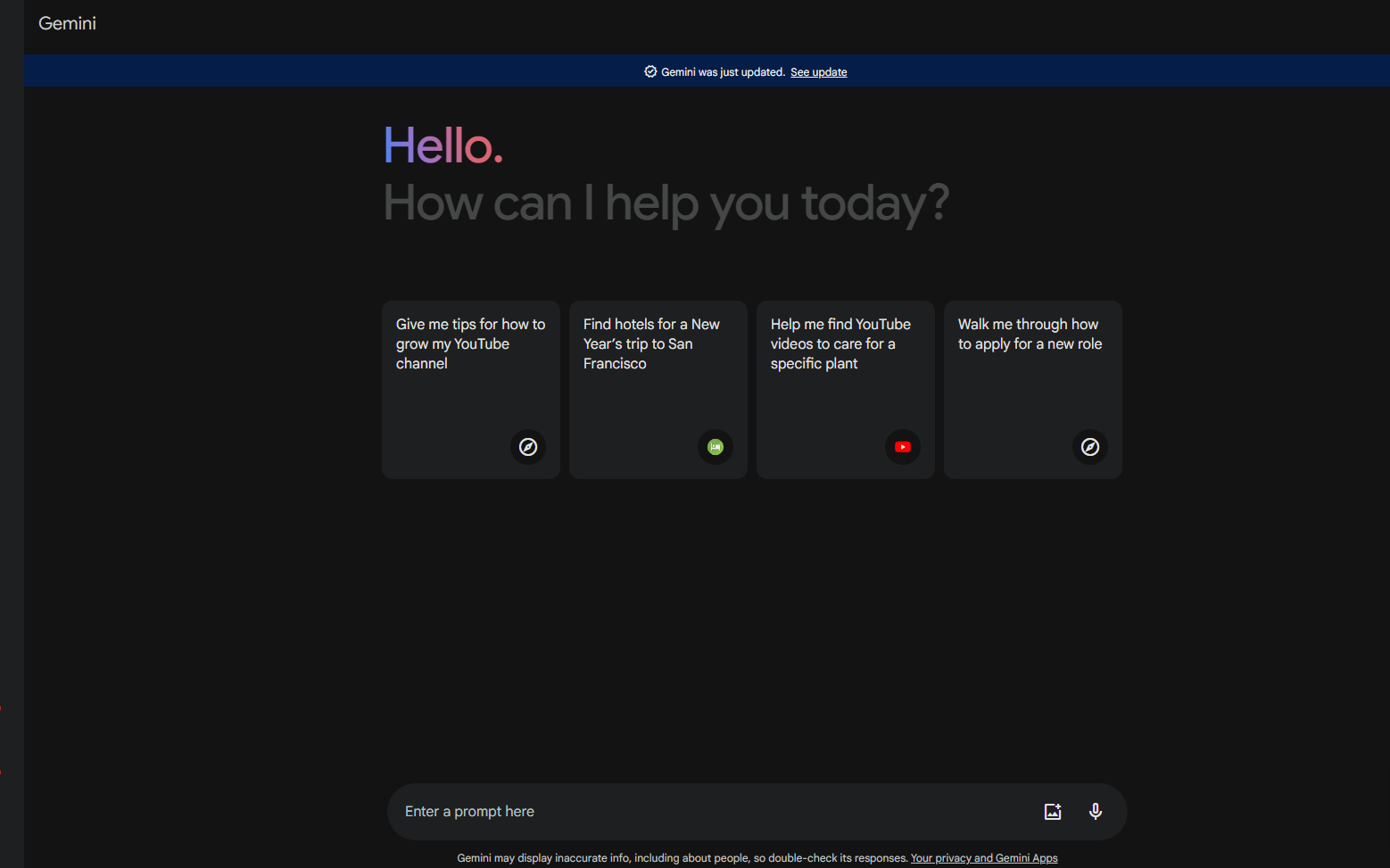Image resolution: width=1390 pixels, height=868 pixels.
Task: Start voice input with the microphone icon
Action: 1096,811
